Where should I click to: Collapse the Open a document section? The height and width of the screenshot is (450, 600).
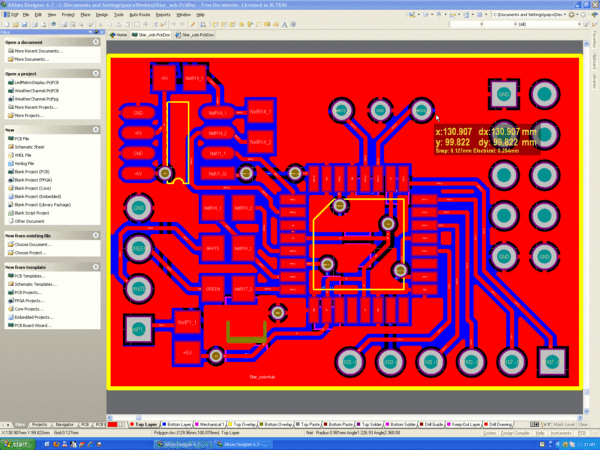point(96,42)
